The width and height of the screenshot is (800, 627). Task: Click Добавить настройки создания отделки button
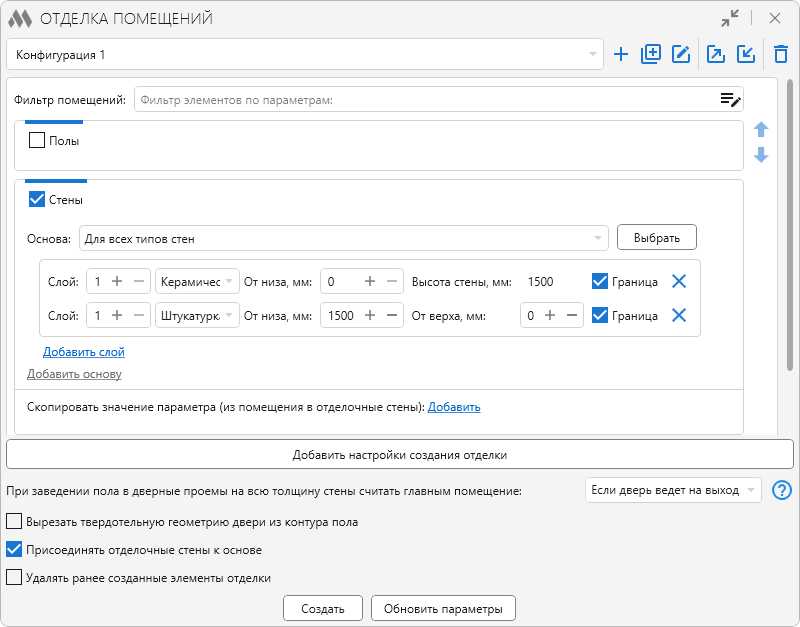click(x=399, y=455)
